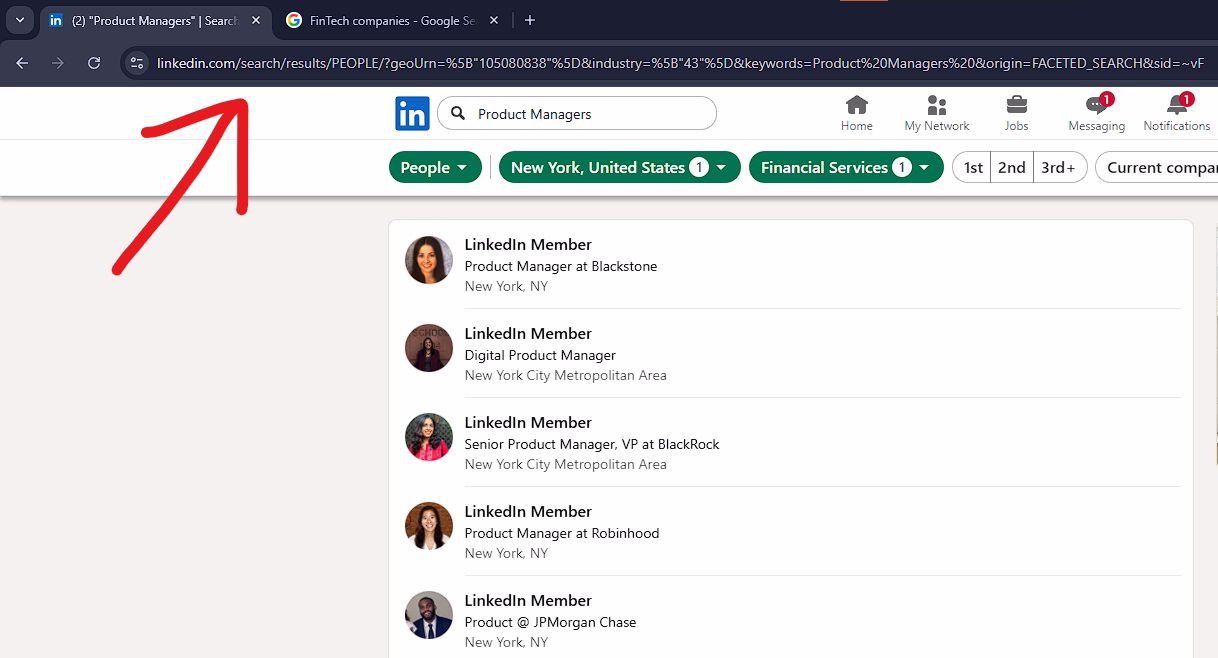Filter connections by 2nd degree
Image resolution: width=1218 pixels, height=658 pixels.
coord(1011,167)
